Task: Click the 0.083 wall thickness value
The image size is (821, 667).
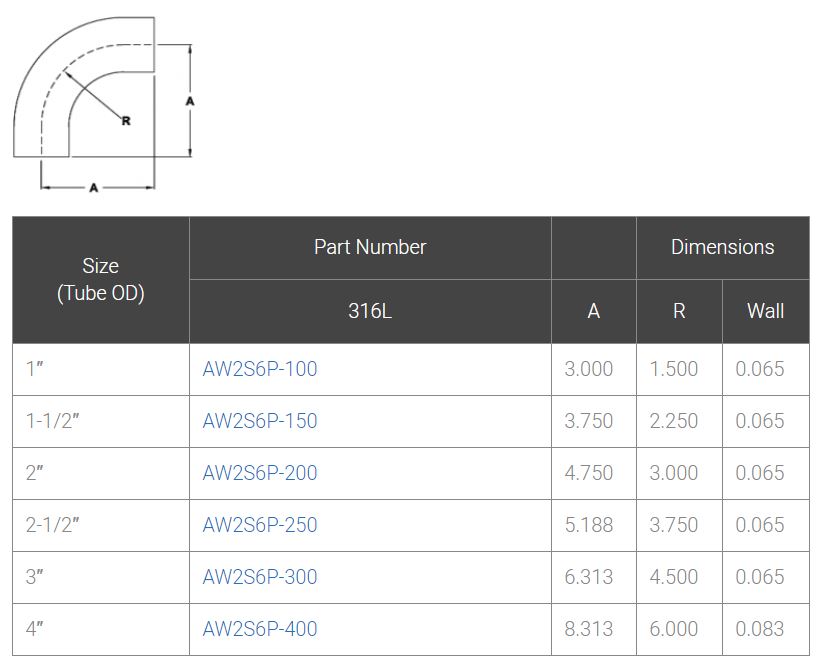Action: tap(760, 629)
